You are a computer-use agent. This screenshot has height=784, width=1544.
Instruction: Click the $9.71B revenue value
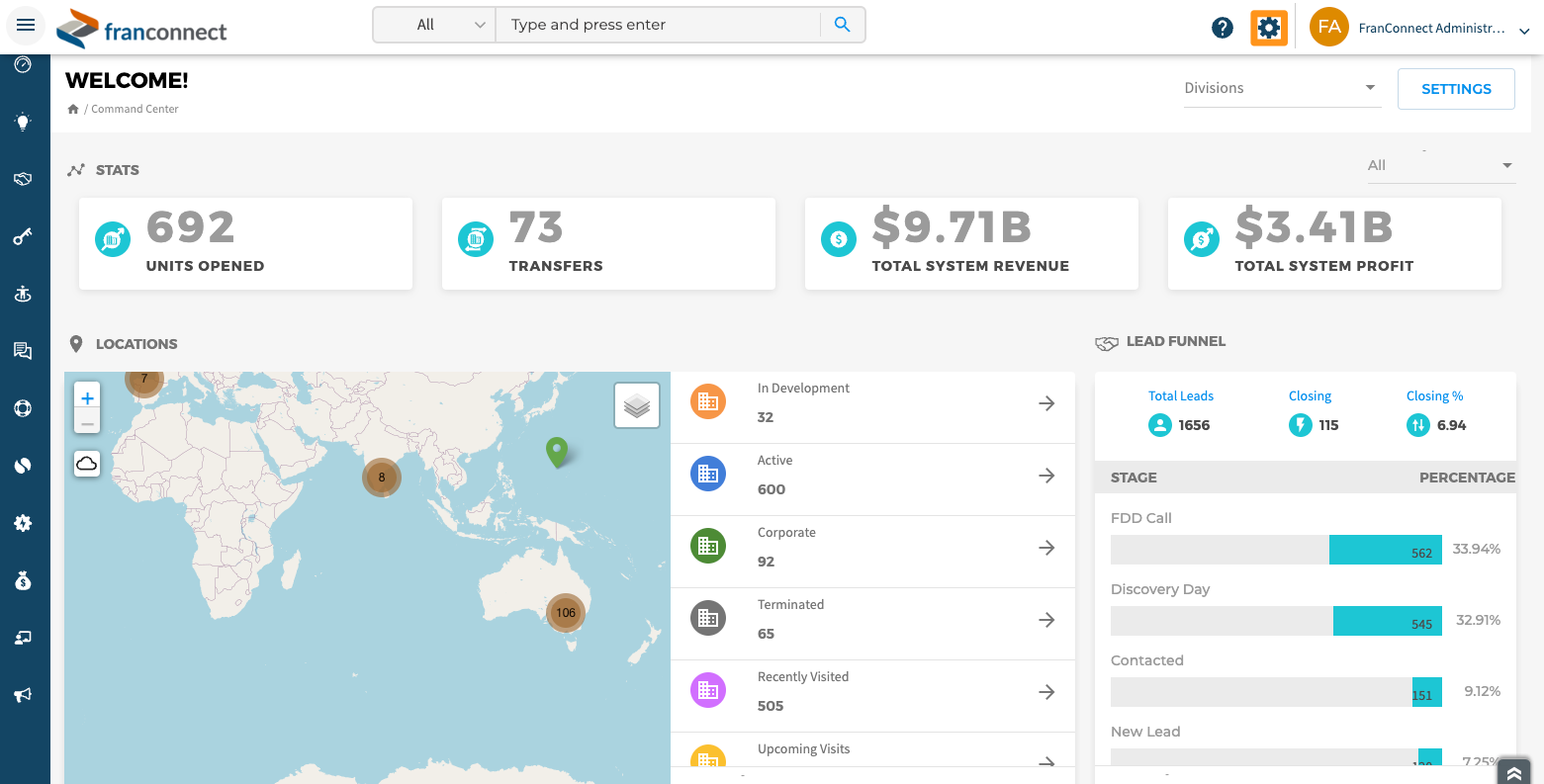tap(952, 228)
